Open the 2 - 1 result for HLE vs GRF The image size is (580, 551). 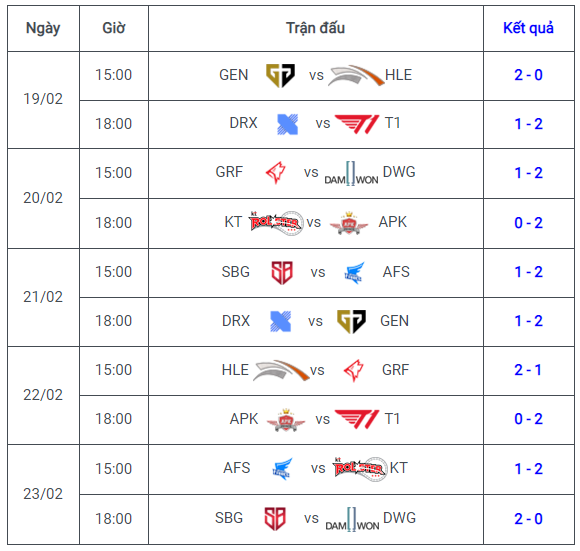pos(528,370)
